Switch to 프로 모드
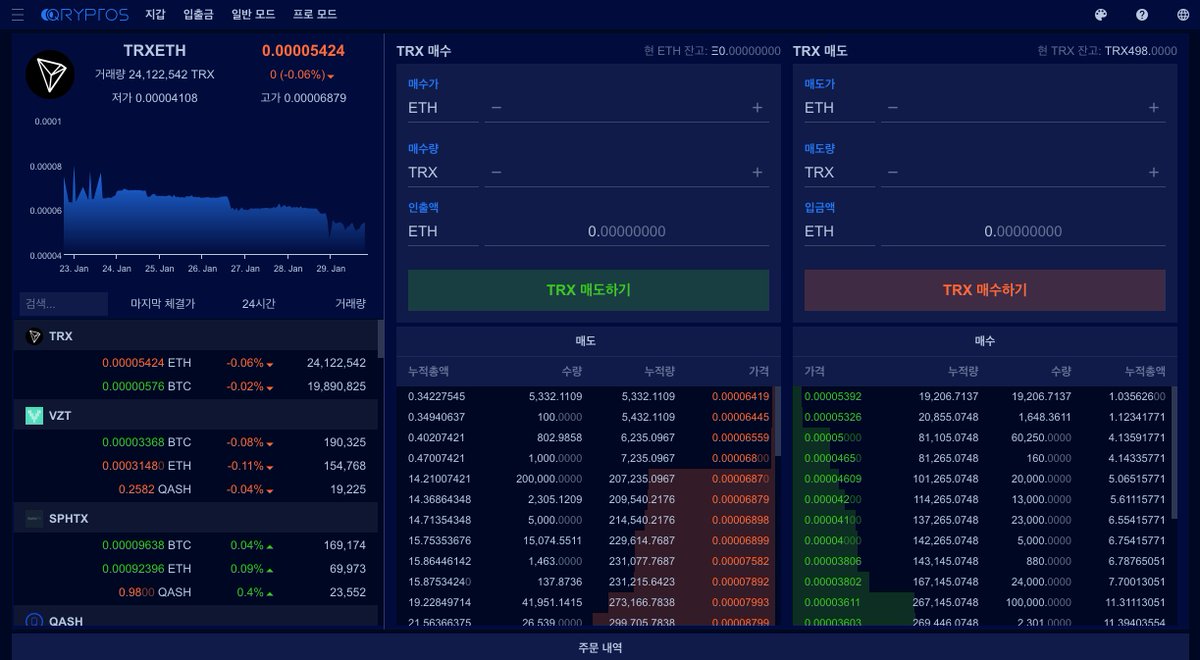This screenshot has height=660, width=1200. coord(315,15)
